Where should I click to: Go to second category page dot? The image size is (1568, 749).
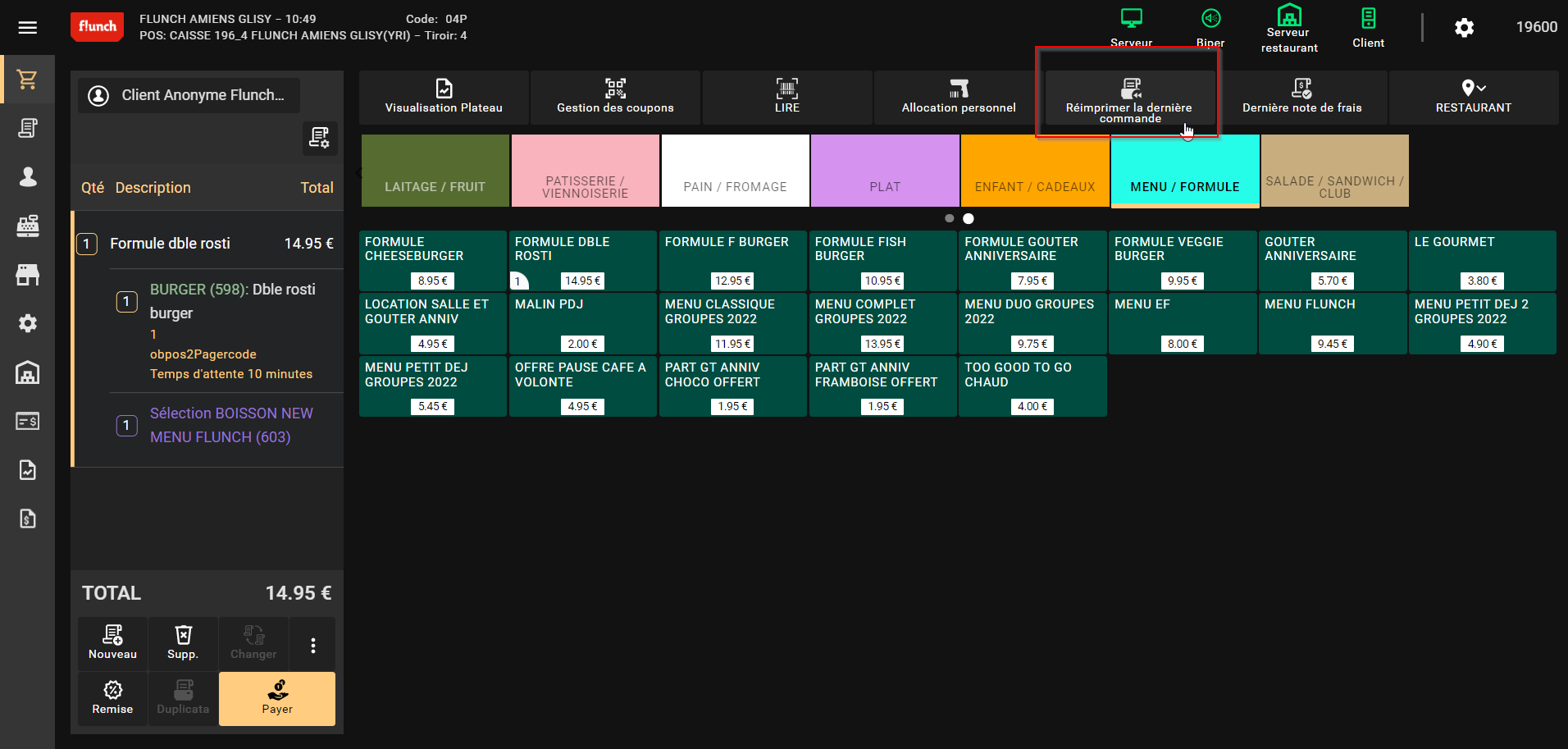tap(969, 218)
